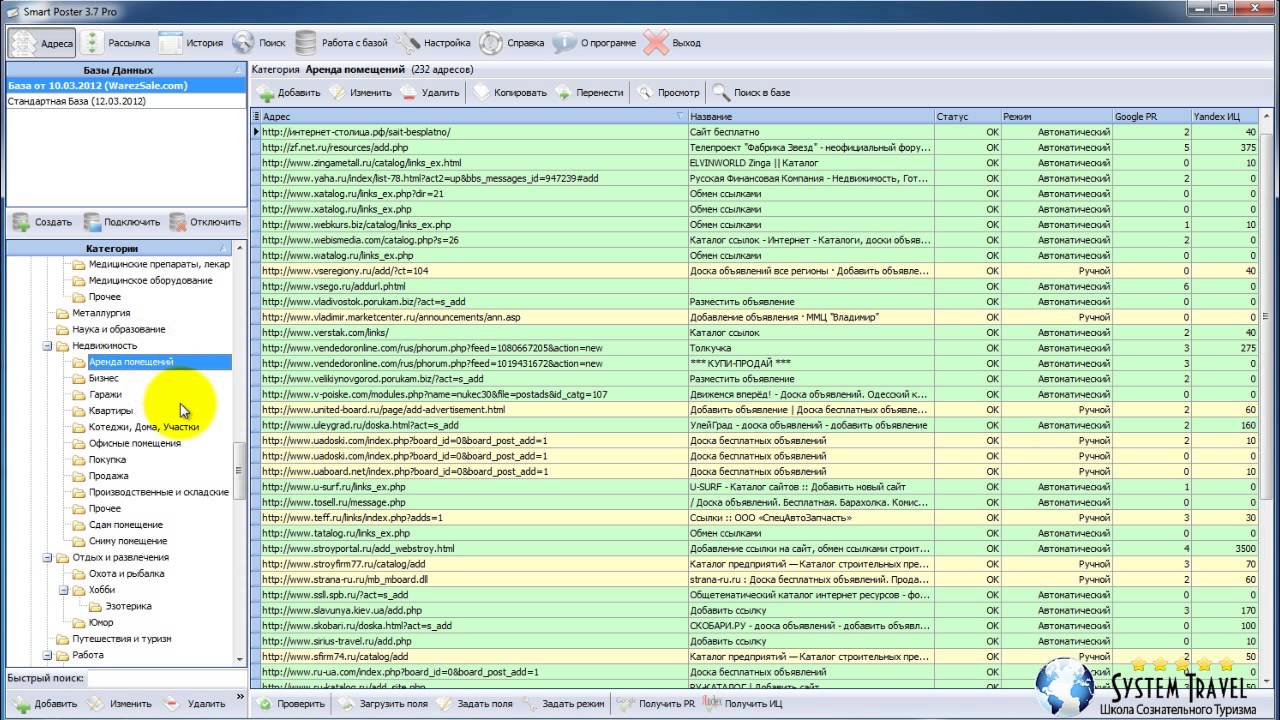Select the row http://zf.net.ru/resources/add.php
The image size is (1280, 720).
(x=755, y=147)
